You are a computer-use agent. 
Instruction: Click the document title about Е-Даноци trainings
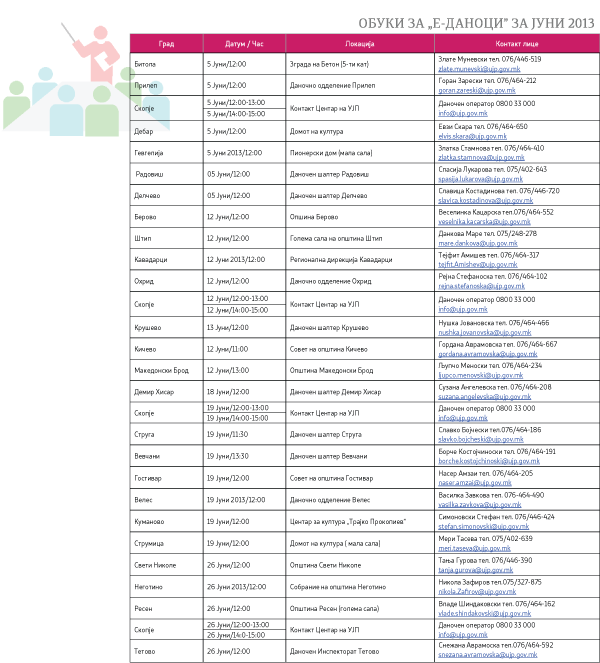[x=475, y=23]
